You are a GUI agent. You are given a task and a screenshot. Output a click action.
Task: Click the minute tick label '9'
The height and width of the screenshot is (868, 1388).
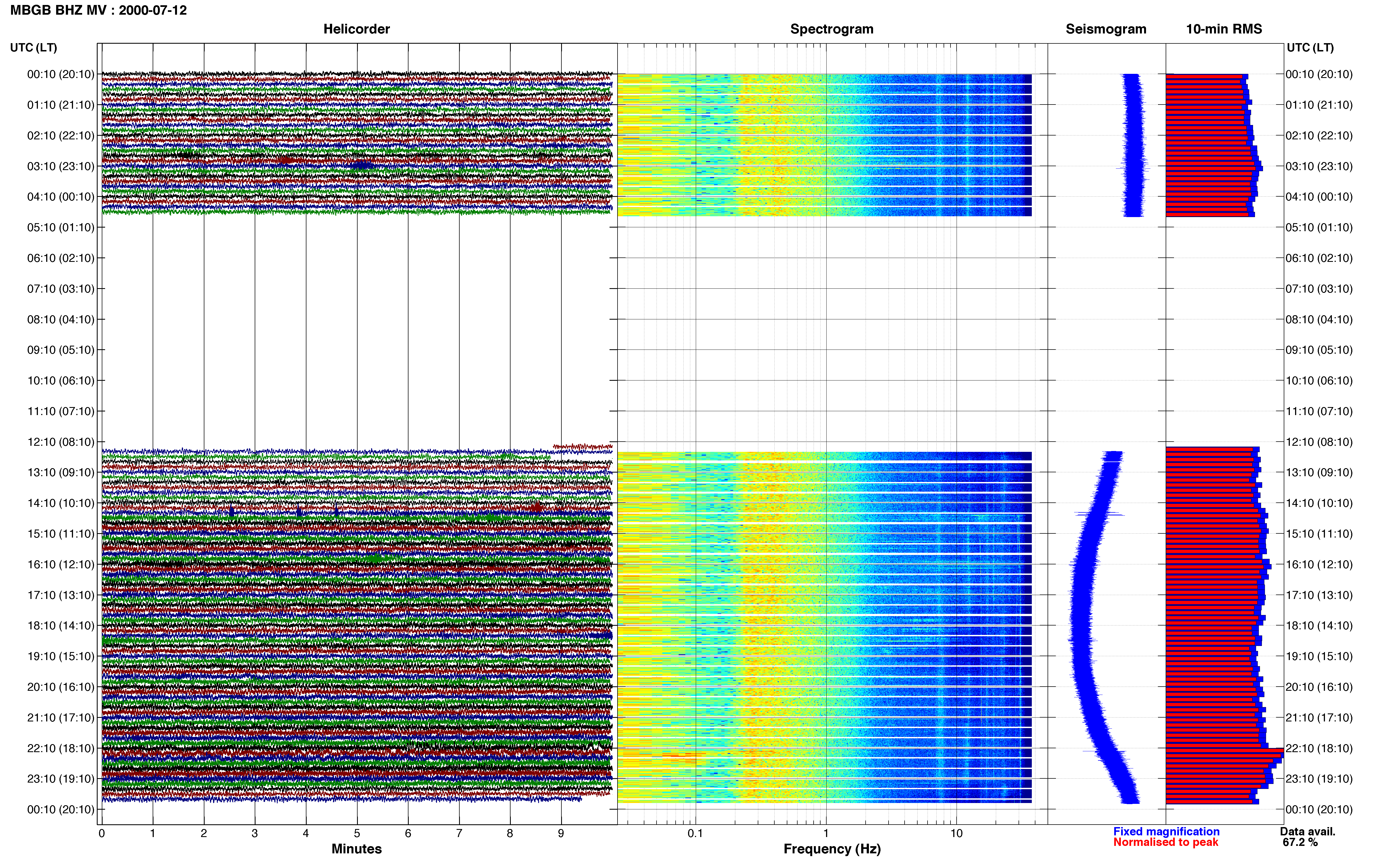pos(561,833)
